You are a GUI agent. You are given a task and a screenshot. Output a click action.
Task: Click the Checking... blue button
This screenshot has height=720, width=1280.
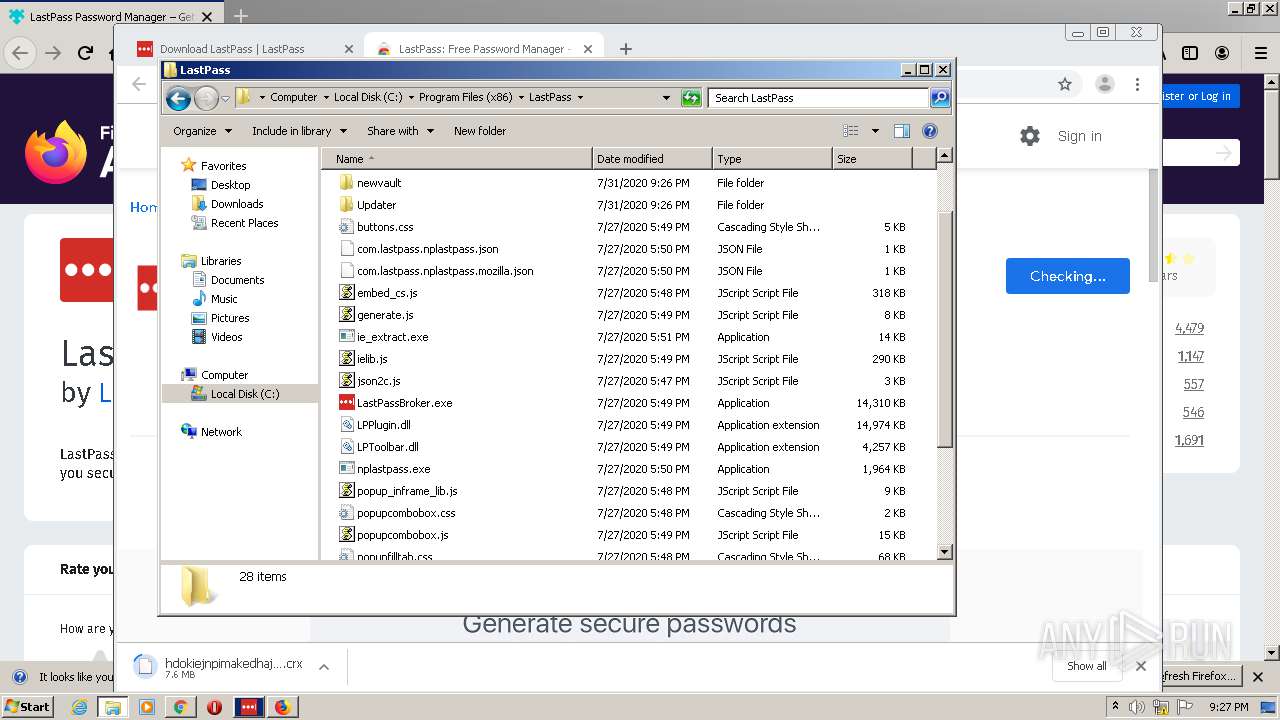1068,276
